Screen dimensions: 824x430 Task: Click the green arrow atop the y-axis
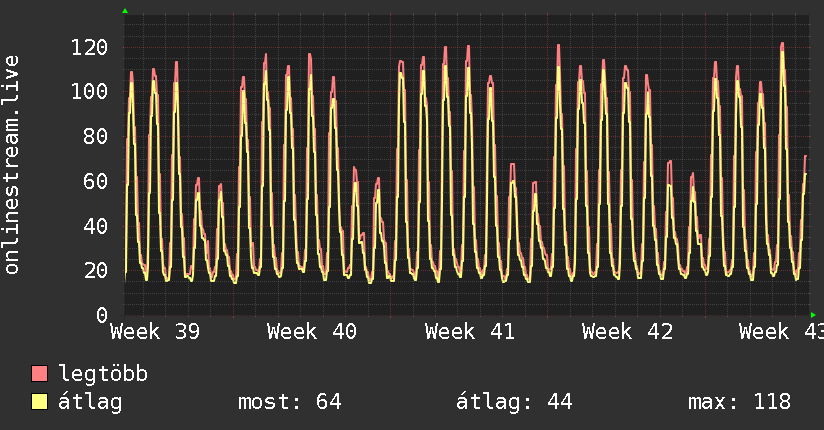125,11
